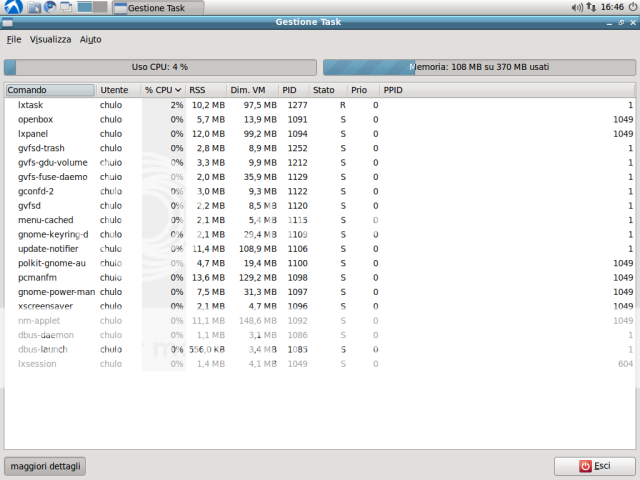Click the Esci button
The image size is (640, 480).
(x=595, y=466)
